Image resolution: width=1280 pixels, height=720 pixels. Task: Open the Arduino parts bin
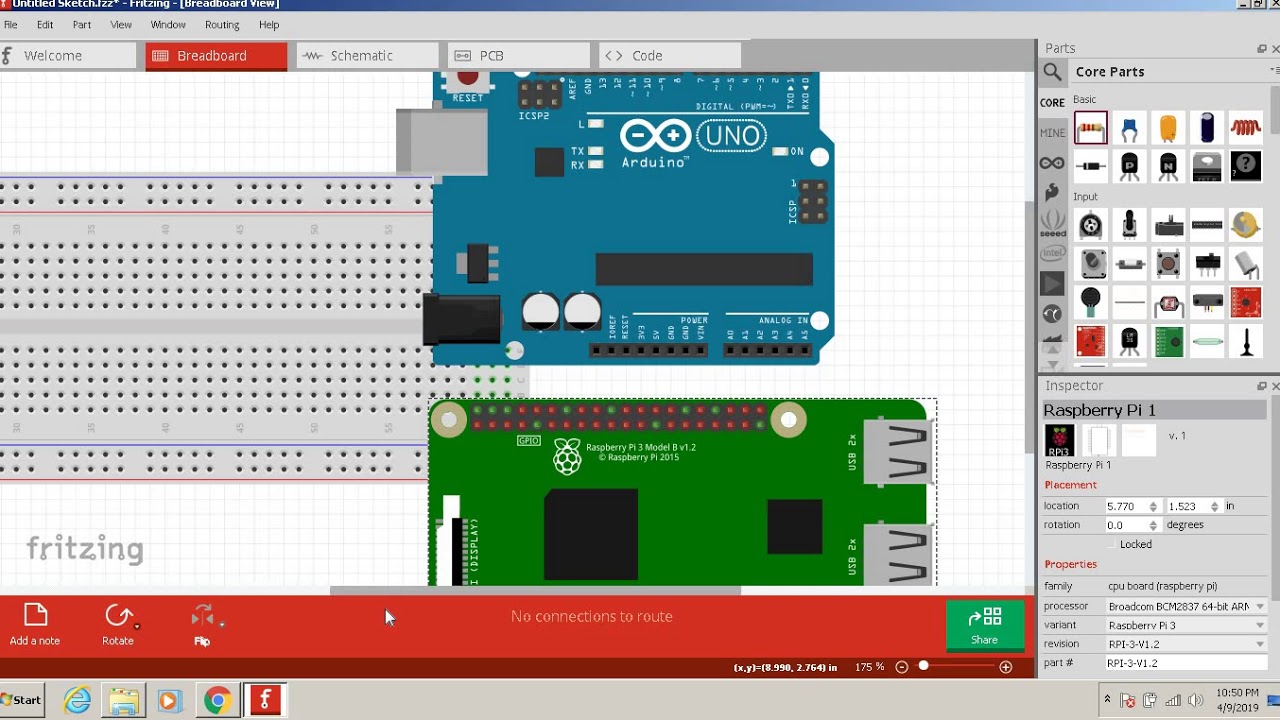(1052, 163)
